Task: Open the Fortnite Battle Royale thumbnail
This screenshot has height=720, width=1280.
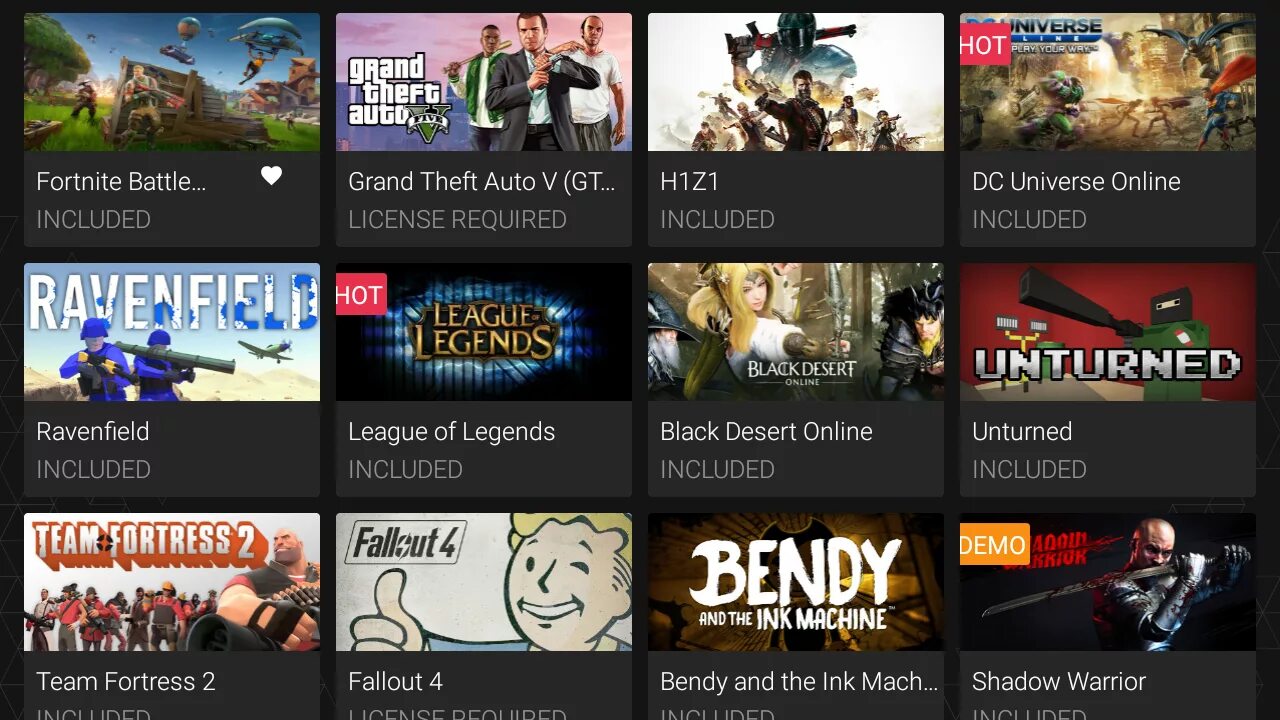Action: coord(172,82)
